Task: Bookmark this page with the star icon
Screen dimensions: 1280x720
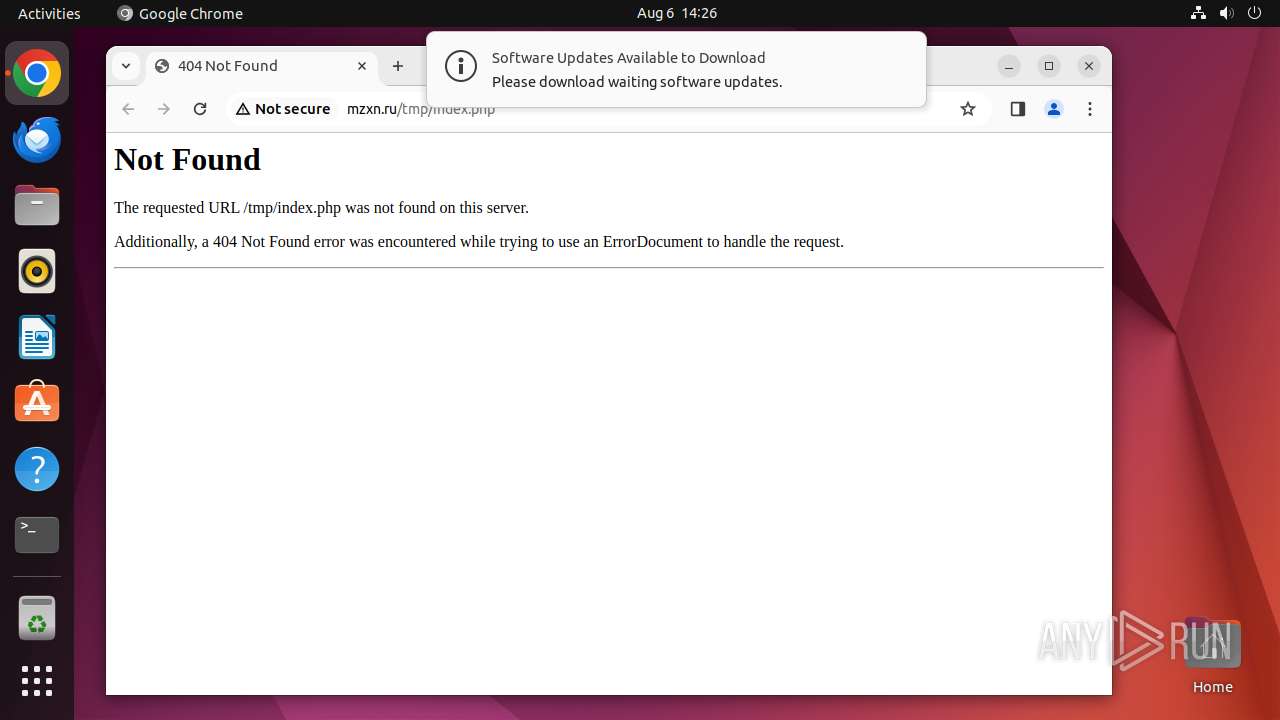Action: 967,109
